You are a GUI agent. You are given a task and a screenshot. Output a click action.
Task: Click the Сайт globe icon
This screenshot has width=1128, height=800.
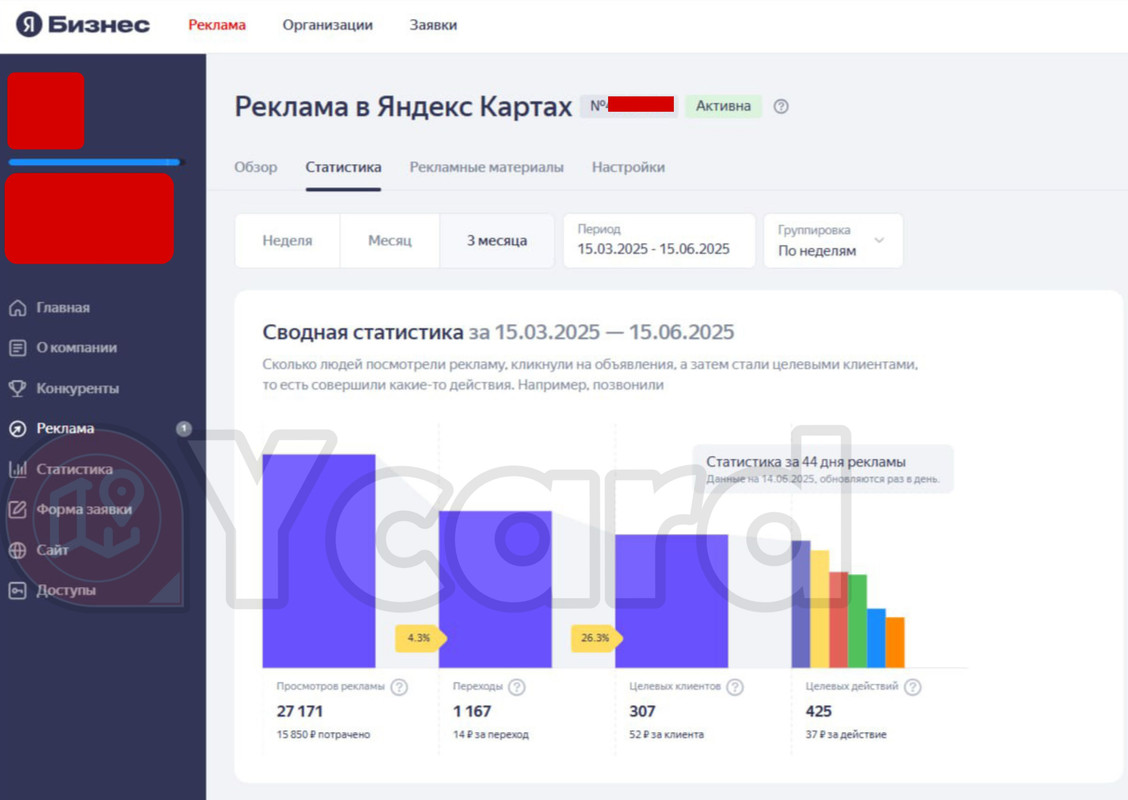(17, 550)
